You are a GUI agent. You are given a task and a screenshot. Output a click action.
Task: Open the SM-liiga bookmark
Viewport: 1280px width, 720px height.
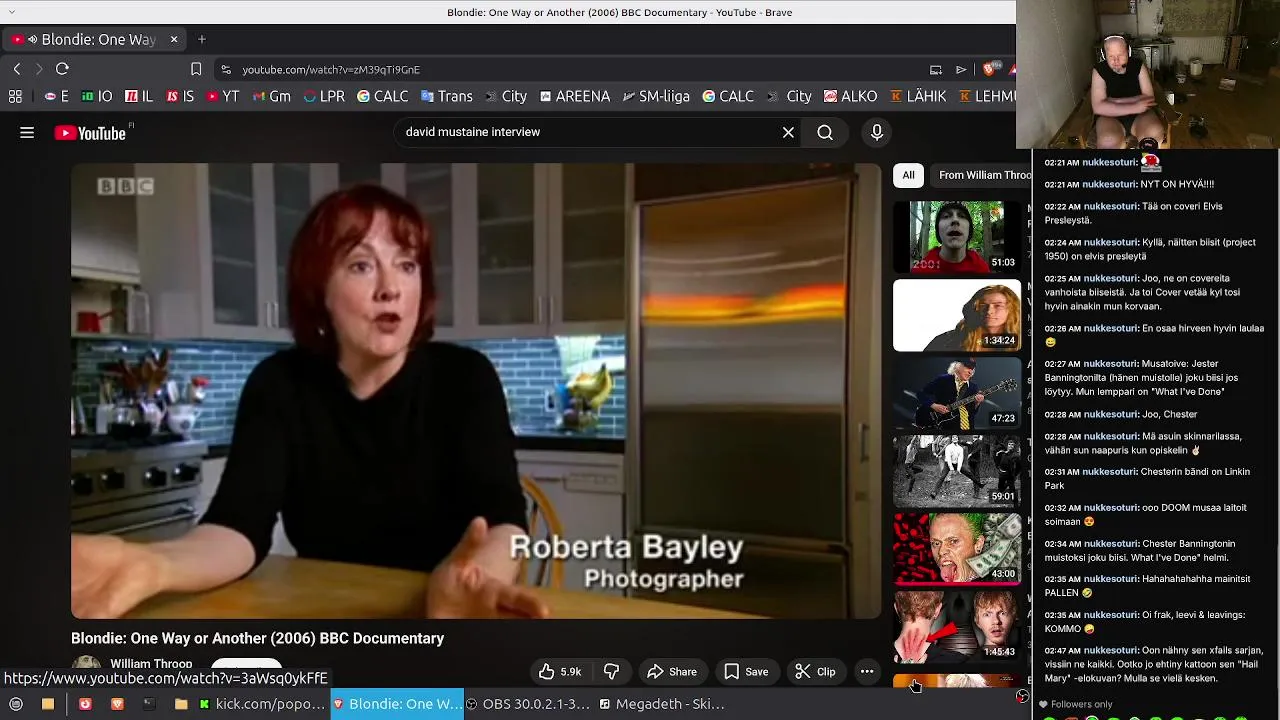(x=656, y=97)
